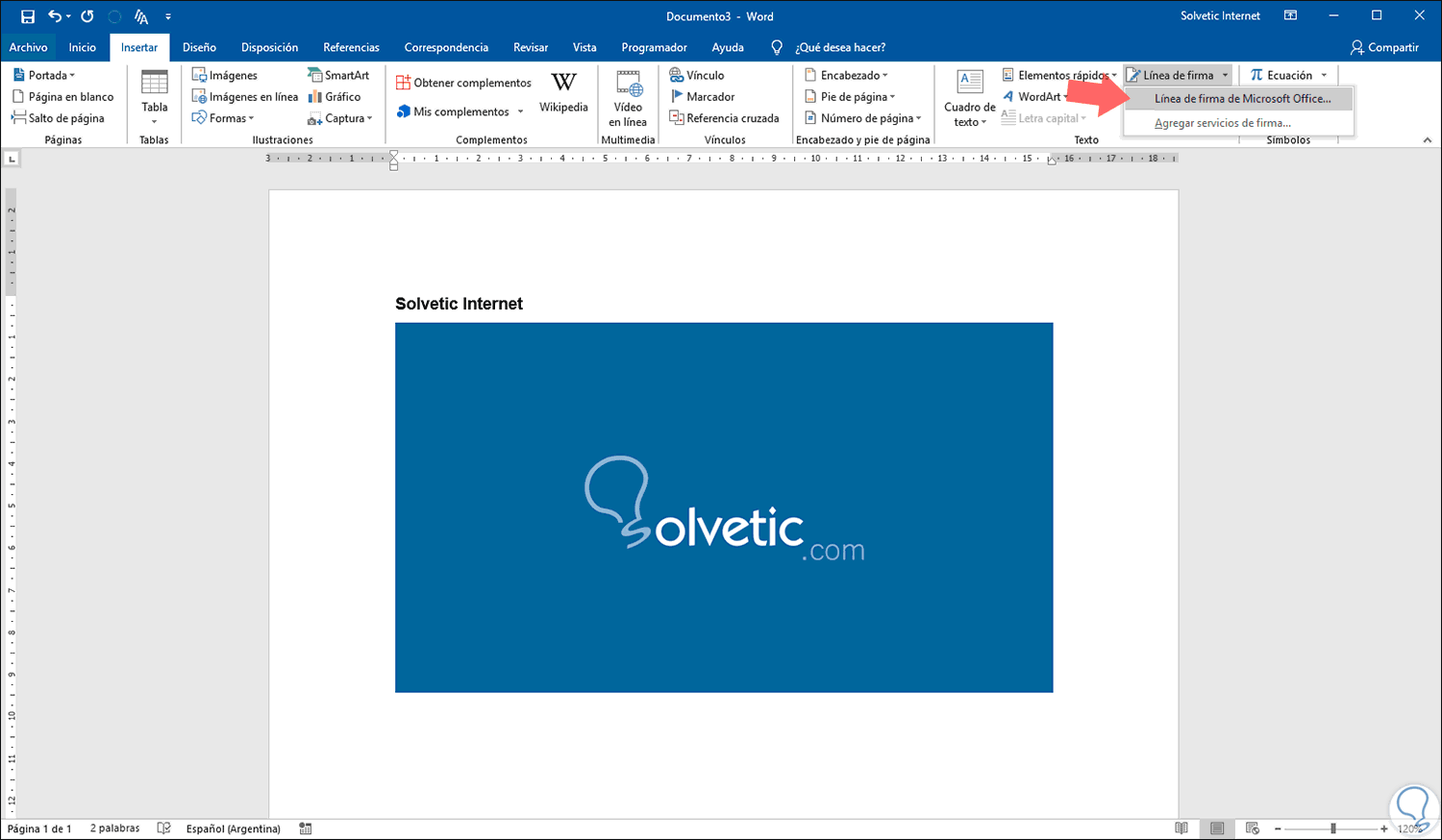Click the Compartir share button
This screenshot has height=840, width=1442.
click(x=1384, y=47)
